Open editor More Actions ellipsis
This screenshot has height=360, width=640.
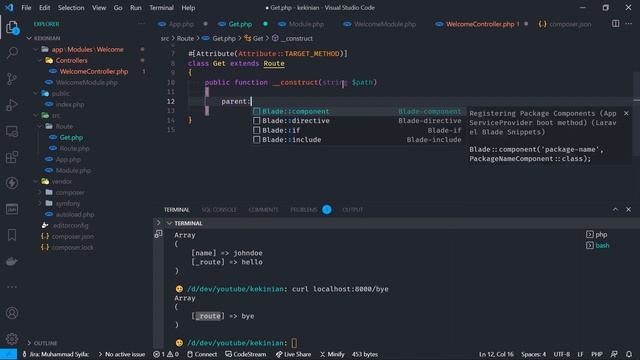629,24
